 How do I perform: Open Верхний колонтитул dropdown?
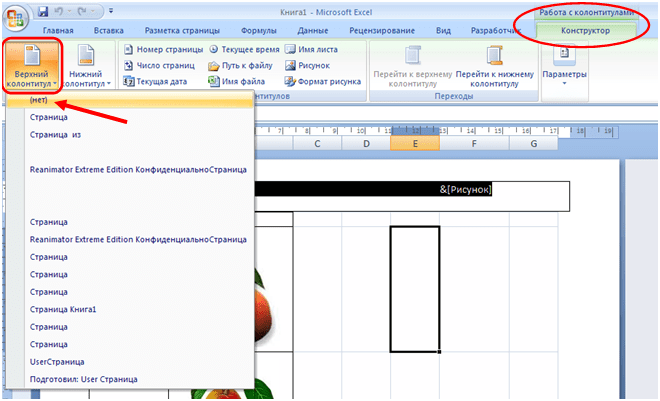tap(32, 65)
